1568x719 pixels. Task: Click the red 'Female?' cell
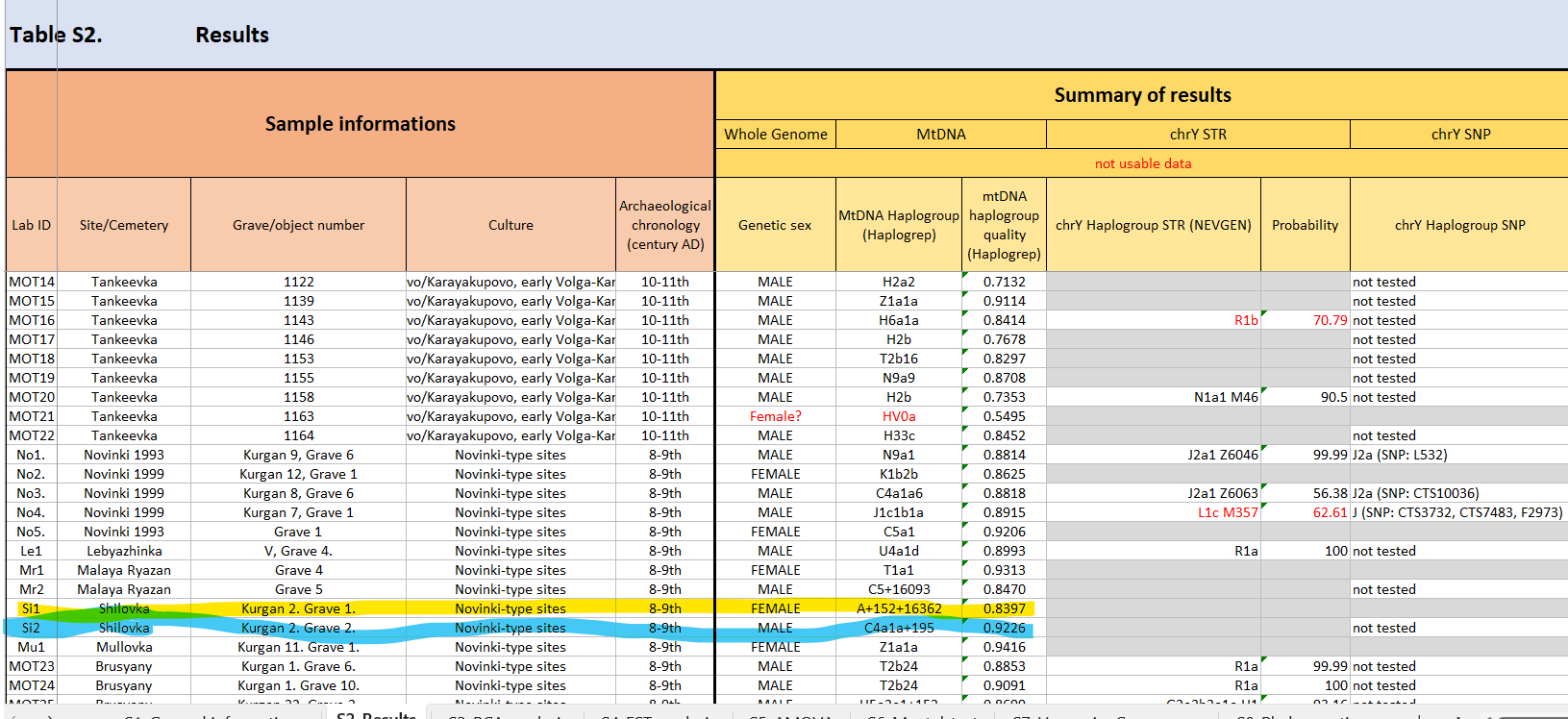[775, 416]
